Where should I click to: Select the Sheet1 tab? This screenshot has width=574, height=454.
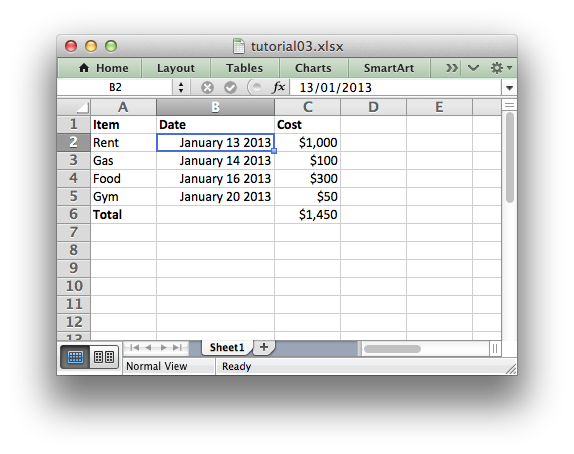pos(227,347)
